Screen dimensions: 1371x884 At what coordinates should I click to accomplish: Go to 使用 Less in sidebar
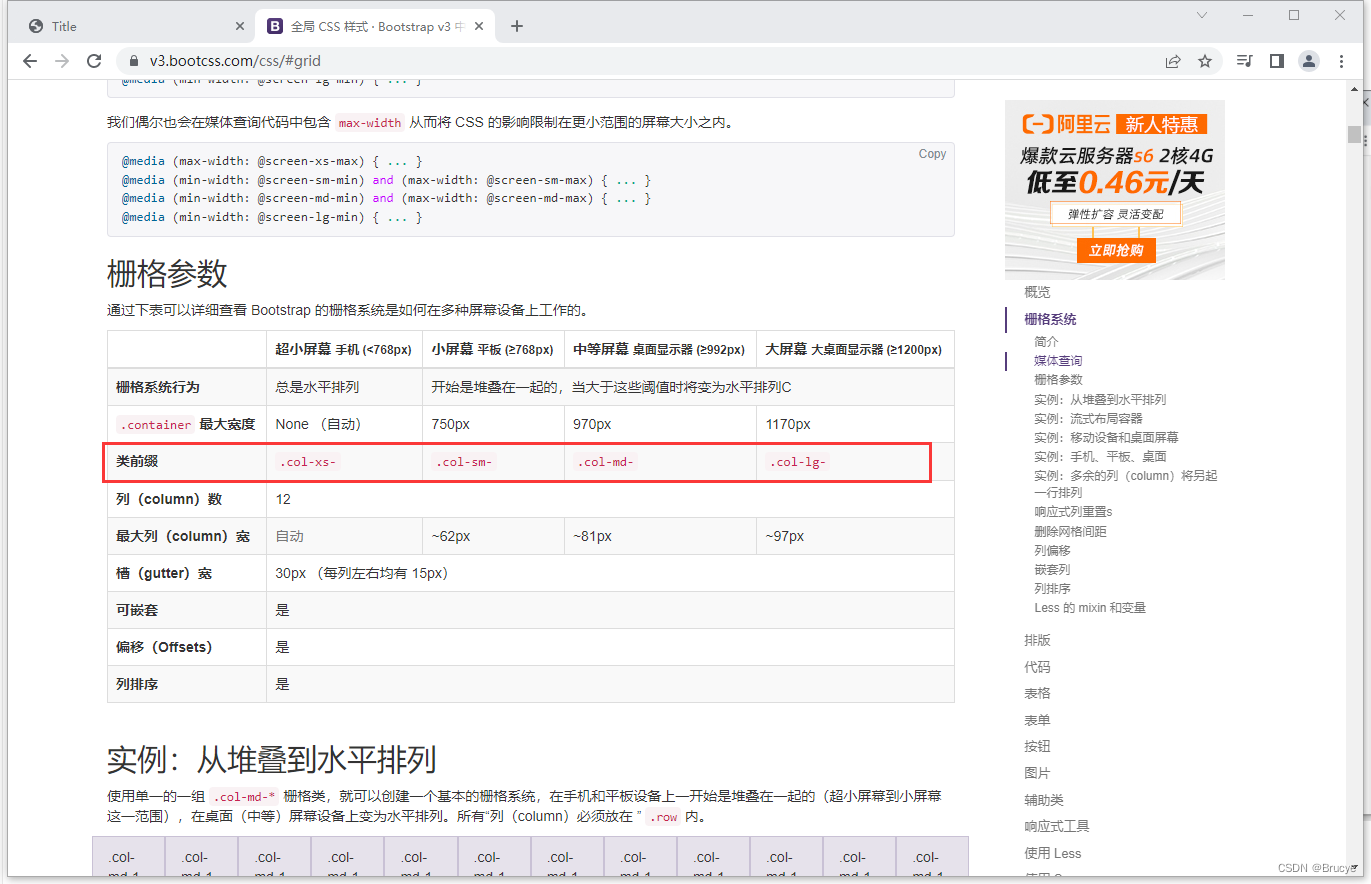tap(1053, 853)
